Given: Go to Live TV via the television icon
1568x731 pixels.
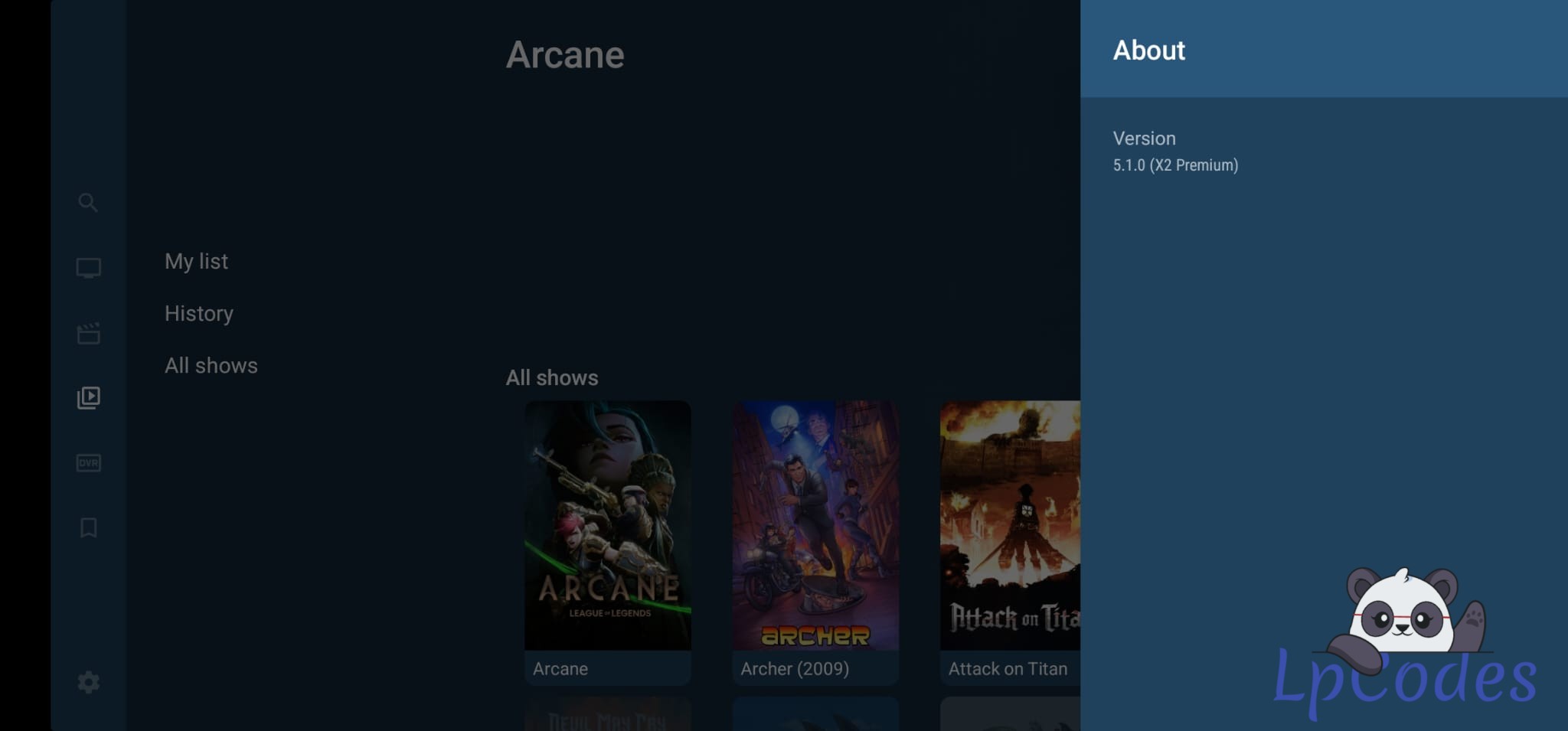Looking at the screenshot, I should [88, 268].
